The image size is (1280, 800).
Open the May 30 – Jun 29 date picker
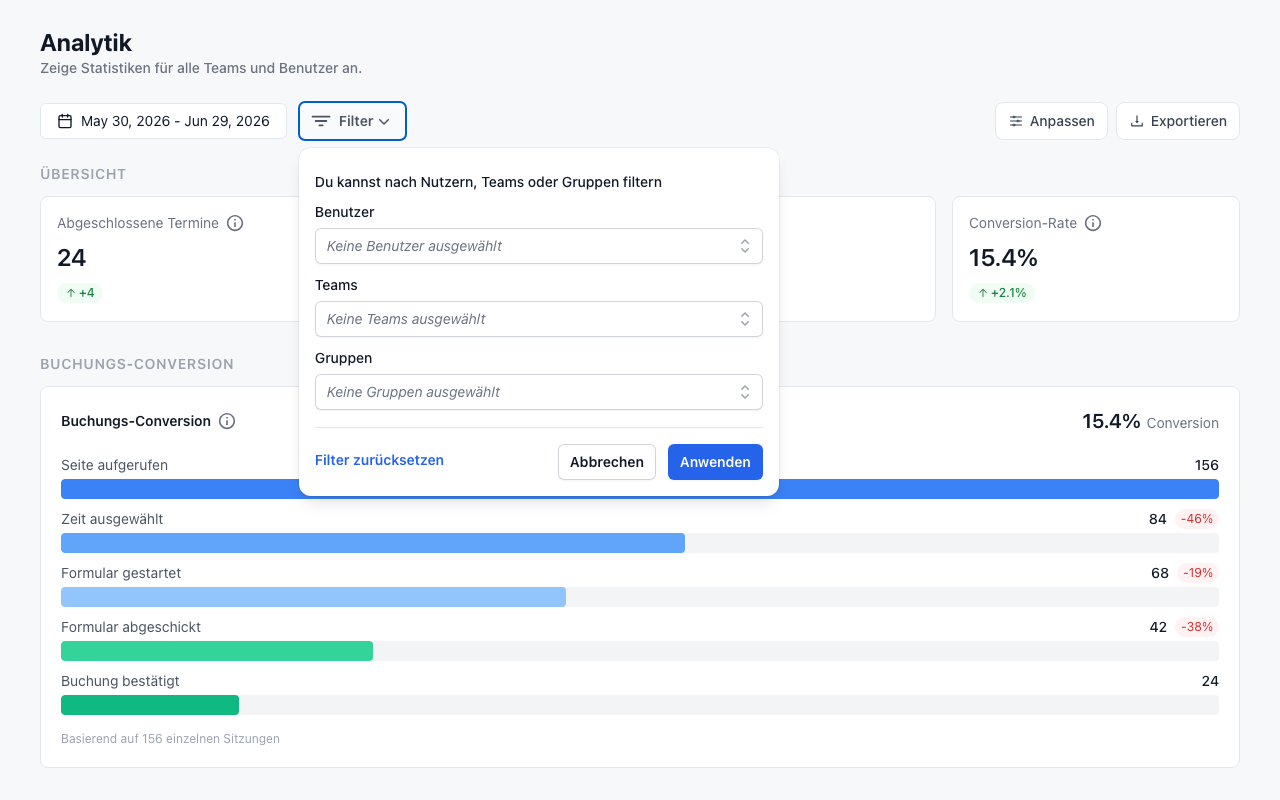(x=164, y=121)
